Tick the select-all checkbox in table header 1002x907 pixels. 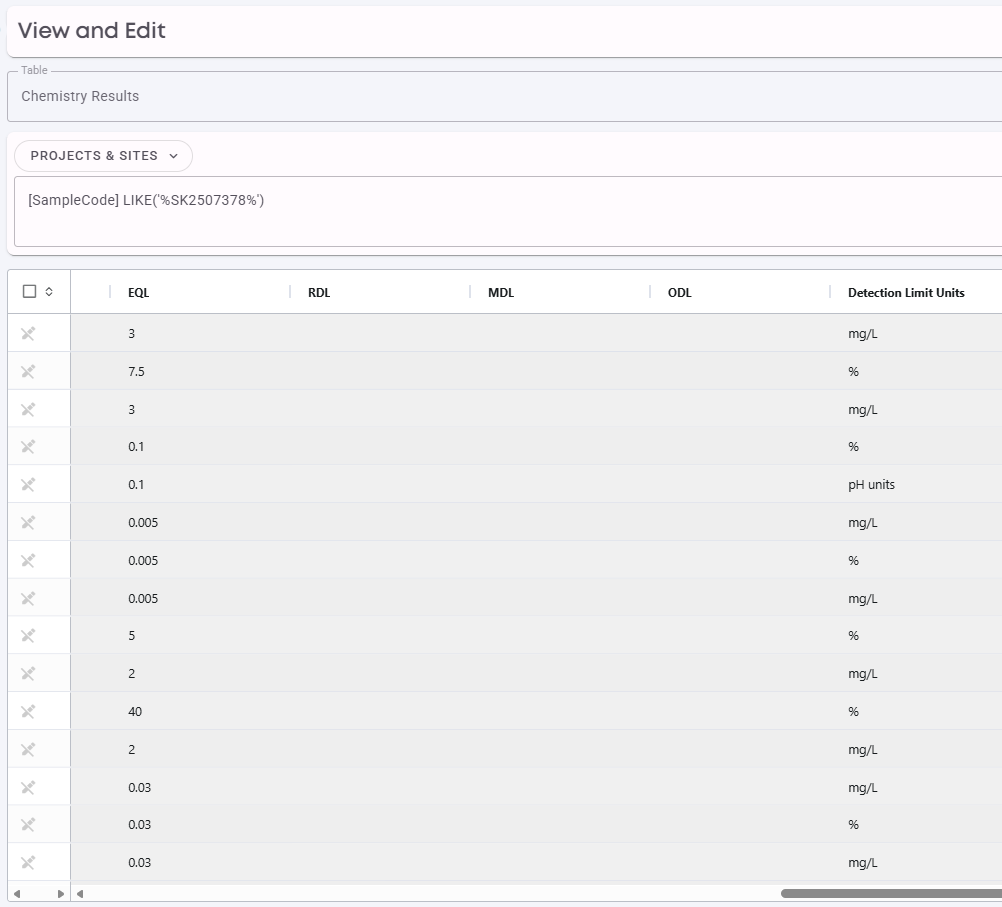(29, 291)
